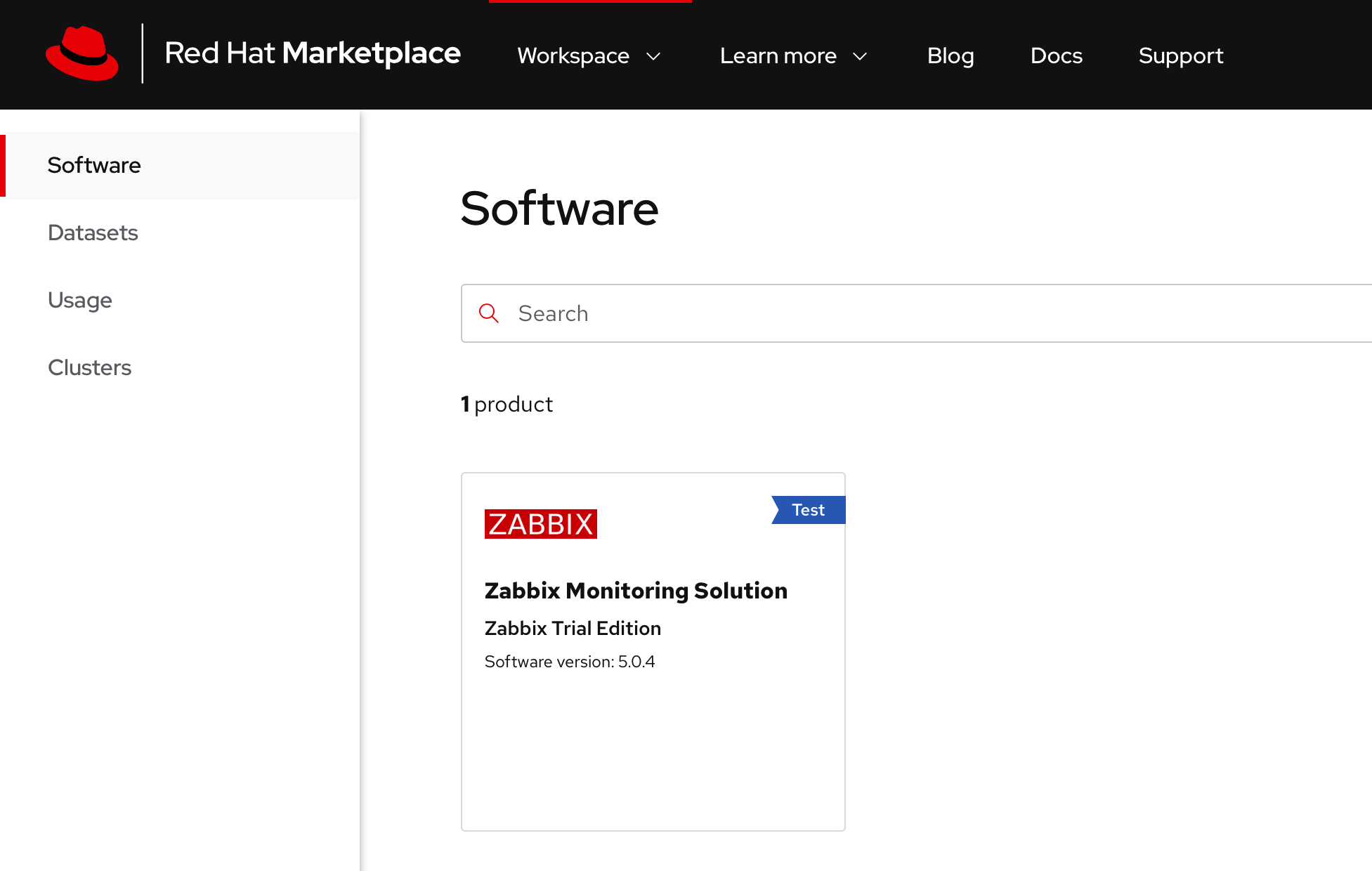Viewport: 1372px width, 871px height.
Task: Select Software in the sidebar
Action: pos(180,166)
